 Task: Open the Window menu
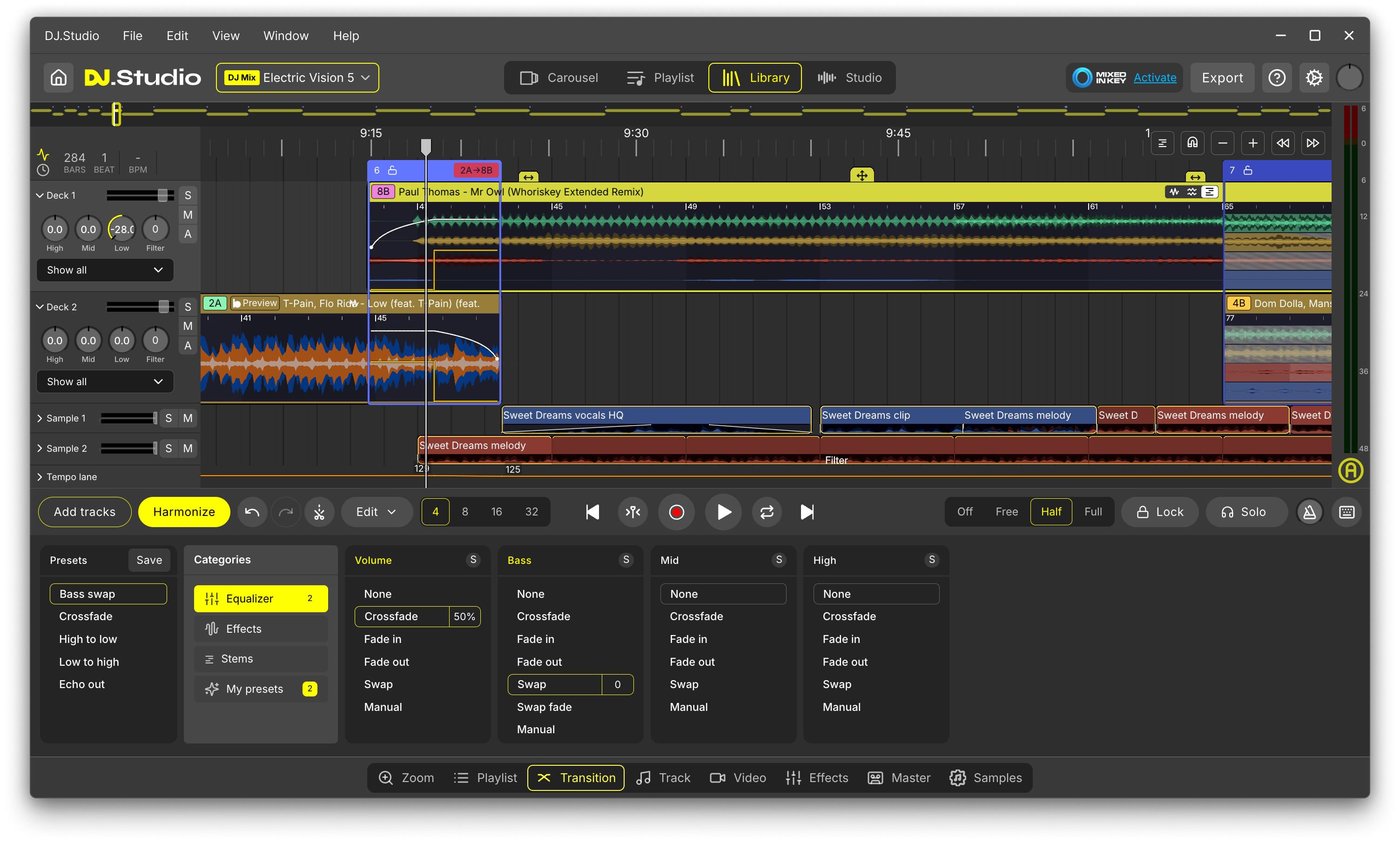click(x=286, y=35)
